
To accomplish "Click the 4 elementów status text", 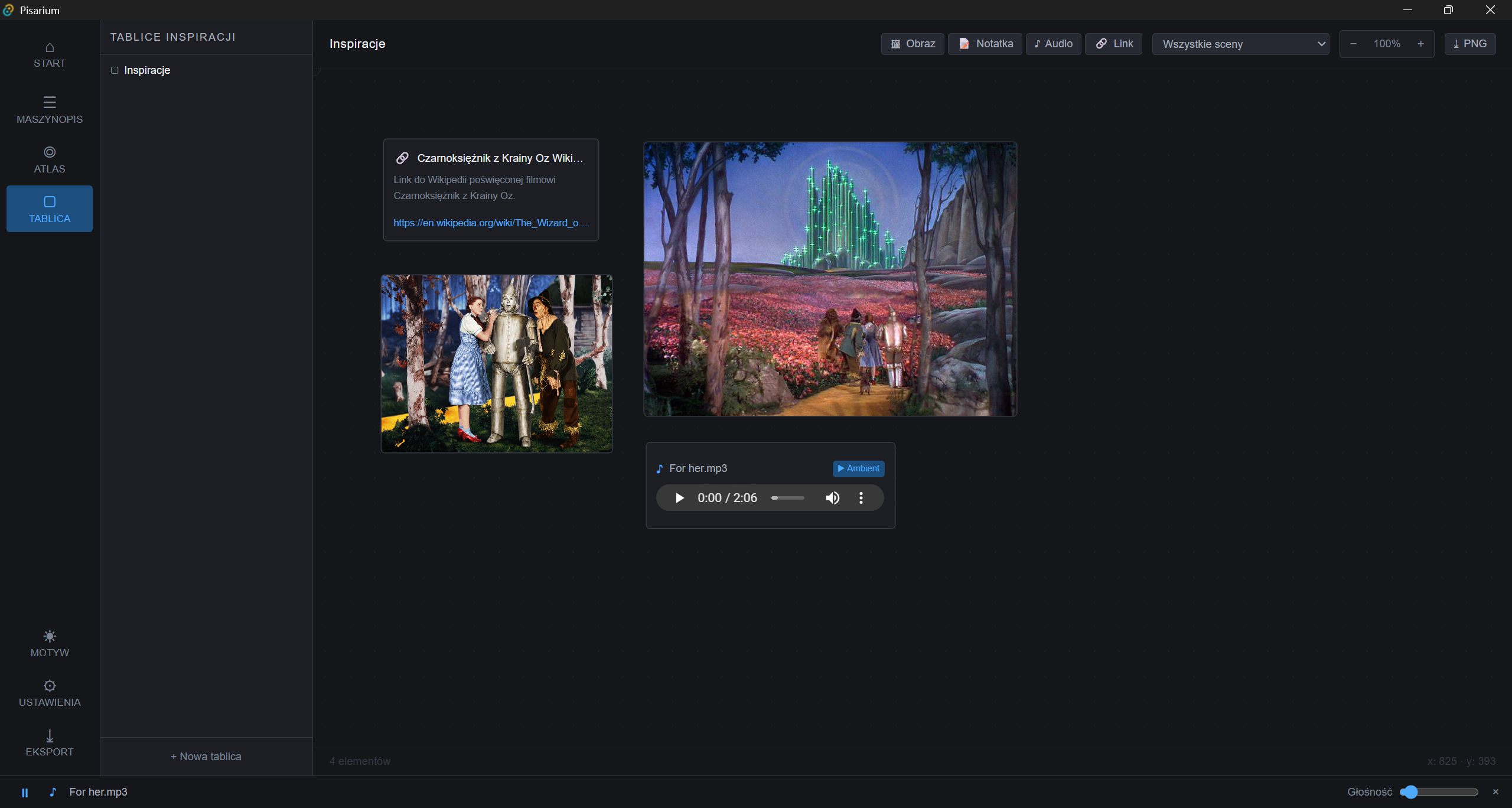I will [360, 761].
